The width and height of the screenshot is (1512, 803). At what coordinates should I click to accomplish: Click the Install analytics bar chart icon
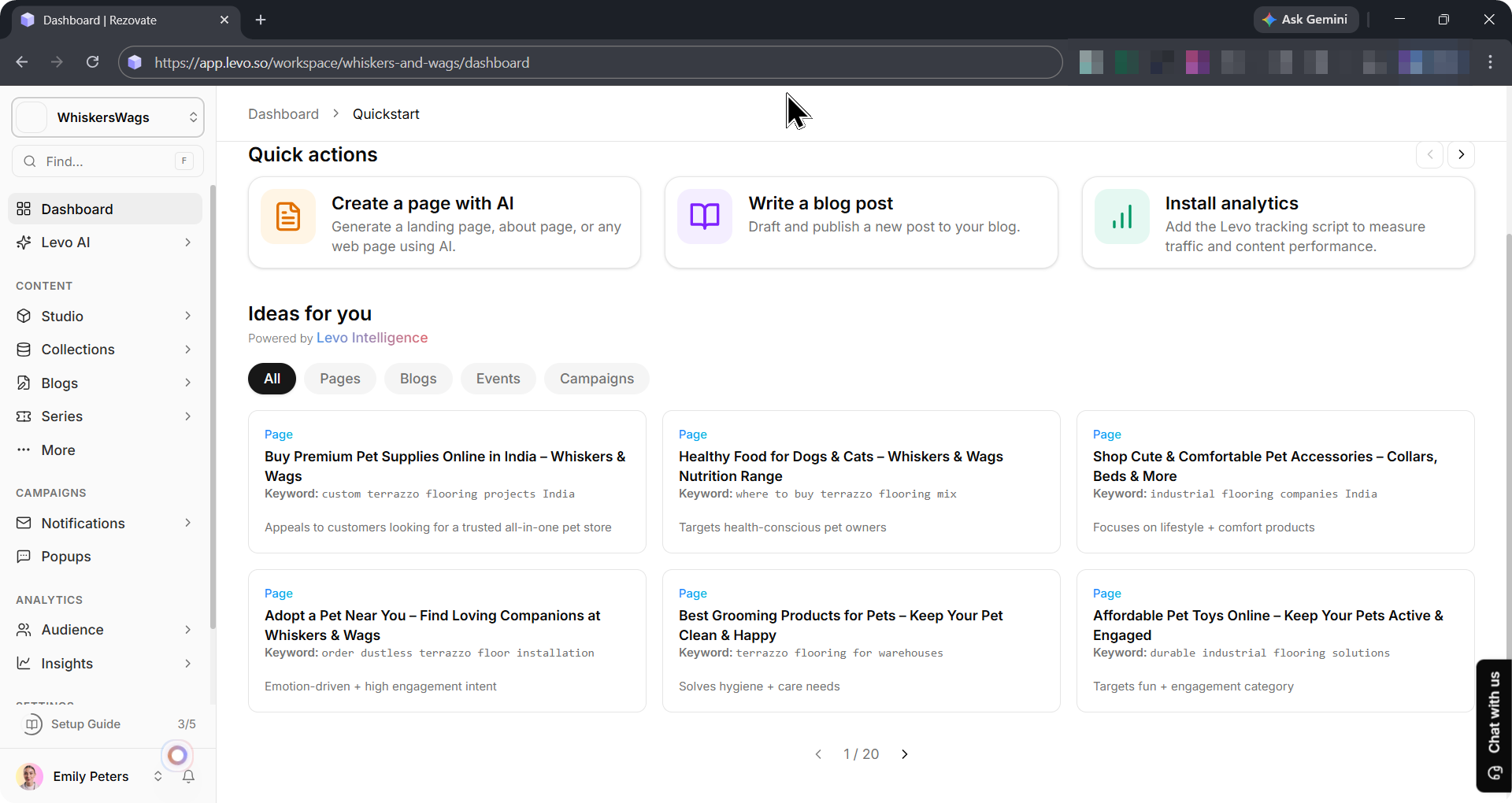click(1121, 216)
